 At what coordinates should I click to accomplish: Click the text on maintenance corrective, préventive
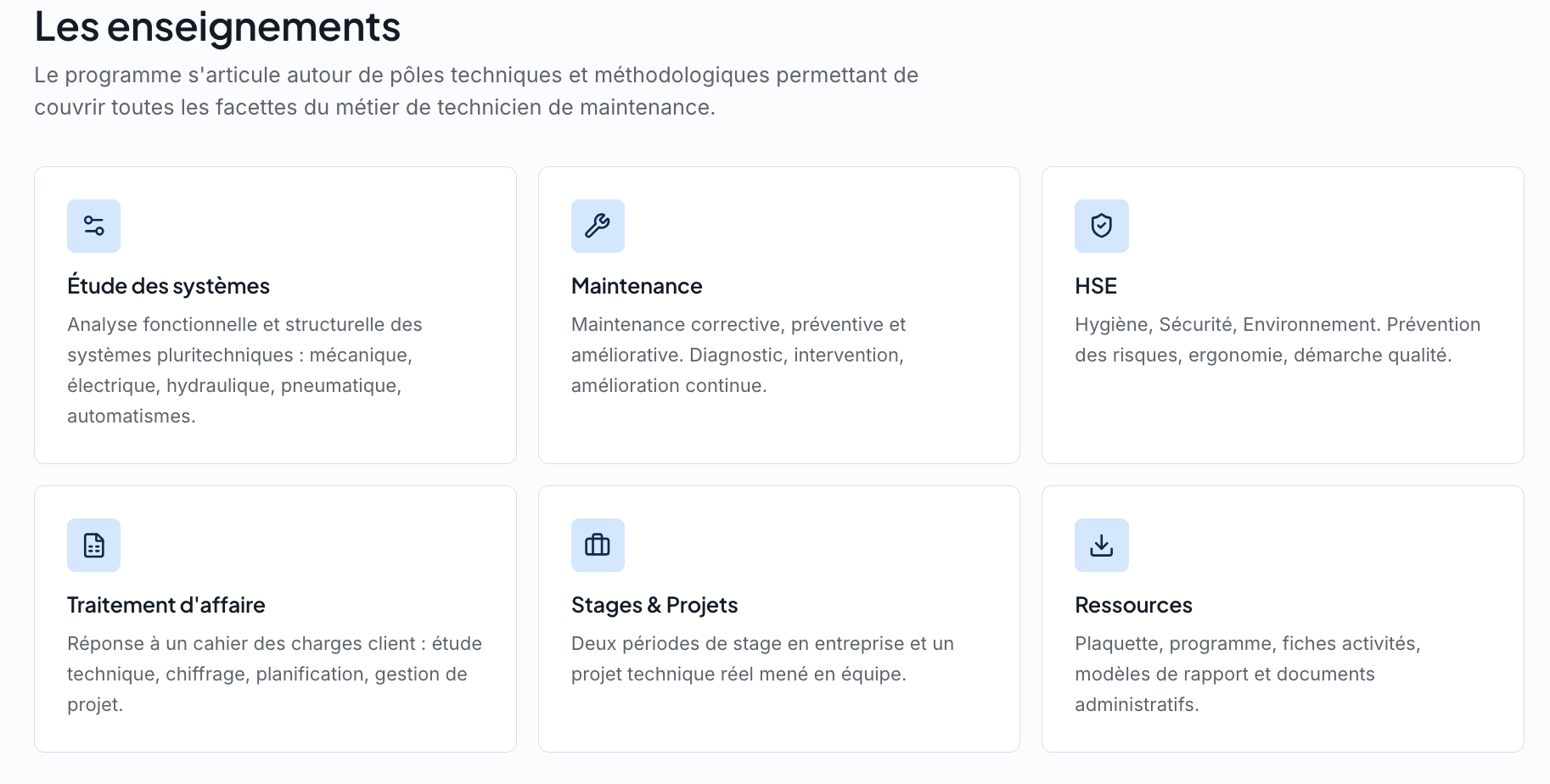pyautogui.click(x=738, y=355)
